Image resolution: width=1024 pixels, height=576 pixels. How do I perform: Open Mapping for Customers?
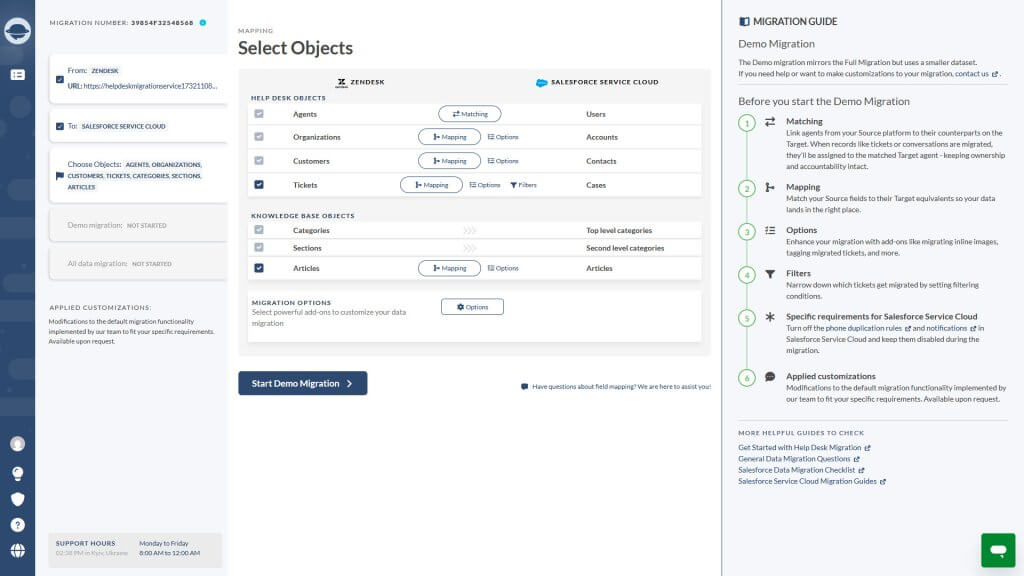[449, 161]
